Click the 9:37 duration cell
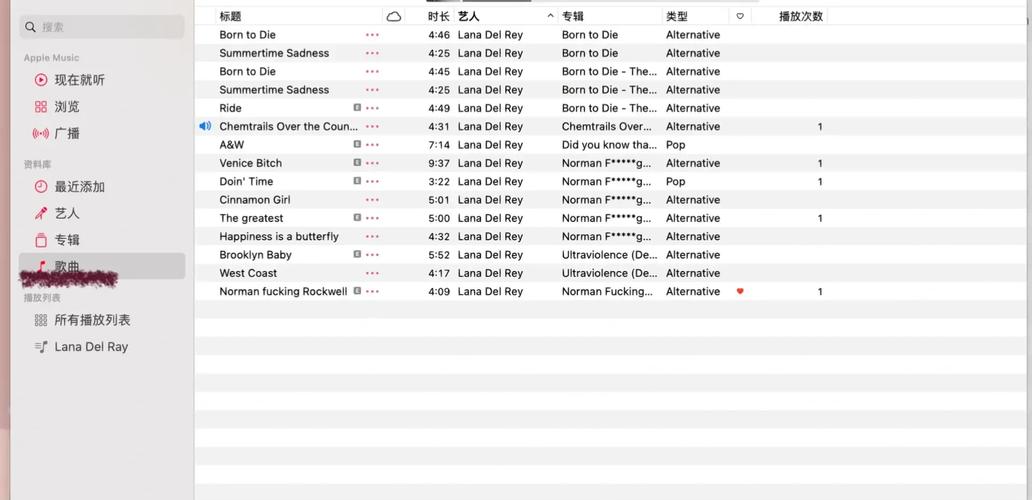 [439, 163]
